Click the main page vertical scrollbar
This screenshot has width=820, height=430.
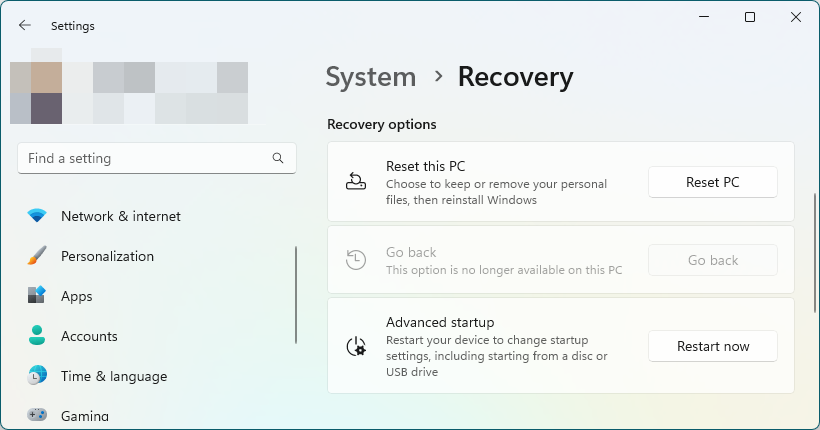[x=815, y=253]
